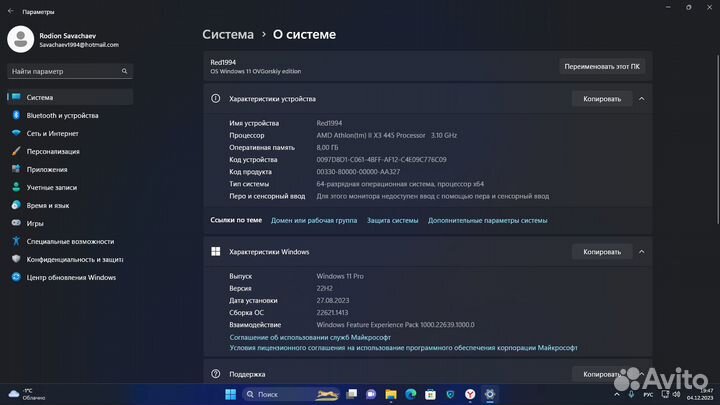This screenshot has height=405, width=720.
Task: Open Дополнительные параметры системы link
Action: 487,220
